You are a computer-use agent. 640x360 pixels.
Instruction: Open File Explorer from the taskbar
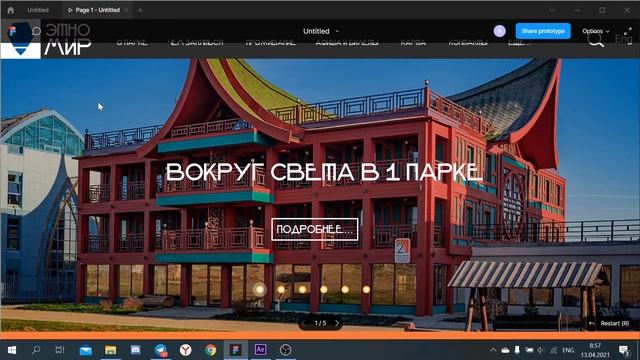coord(111,350)
